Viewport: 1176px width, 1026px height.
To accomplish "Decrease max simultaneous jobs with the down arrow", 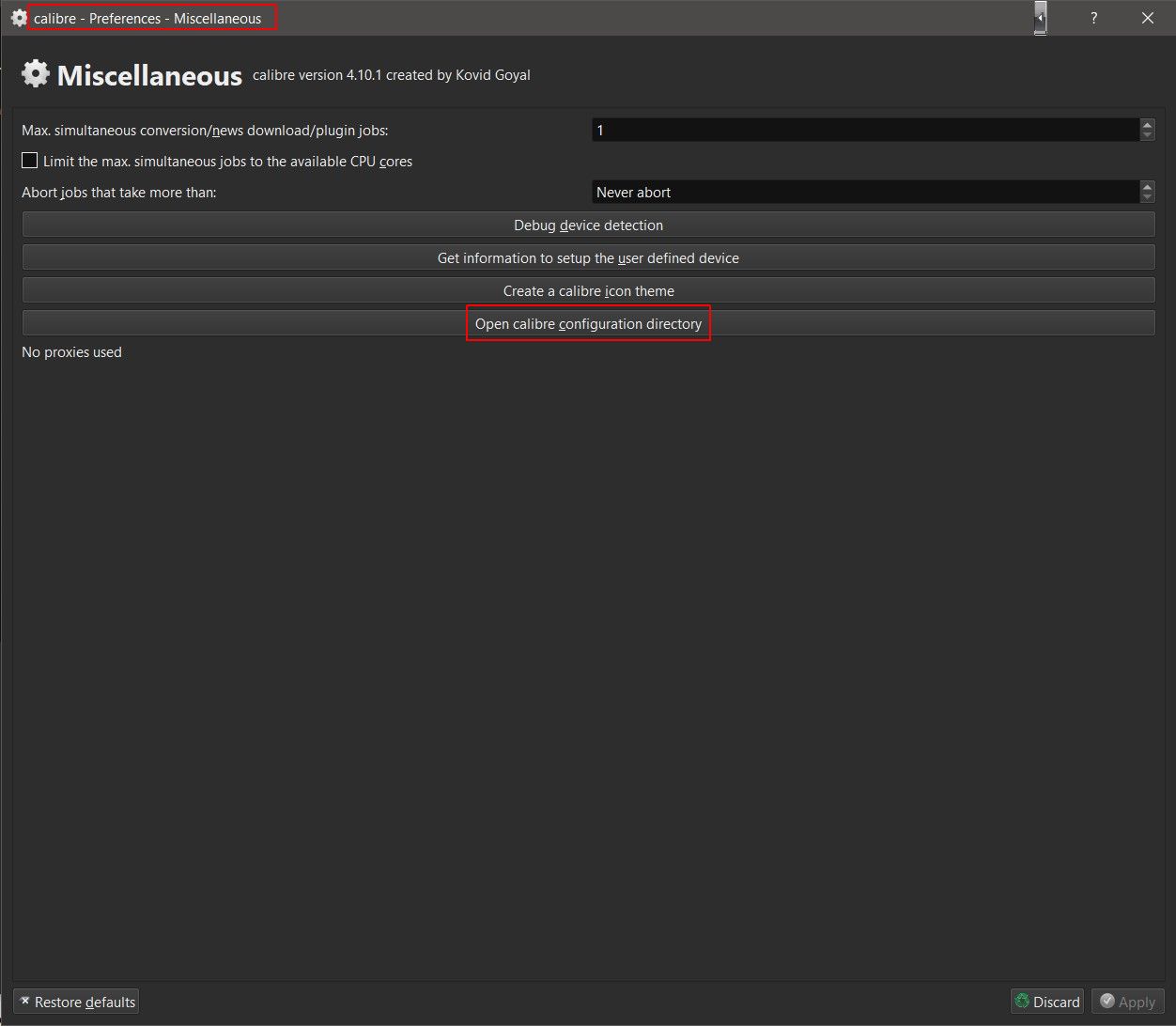I will pyautogui.click(x=1147, y=135).
